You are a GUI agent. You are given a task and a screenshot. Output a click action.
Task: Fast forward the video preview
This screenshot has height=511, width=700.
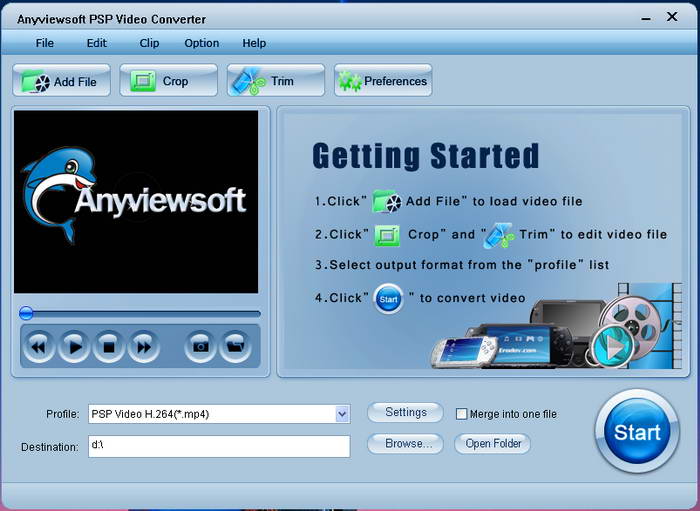[143, 346]
